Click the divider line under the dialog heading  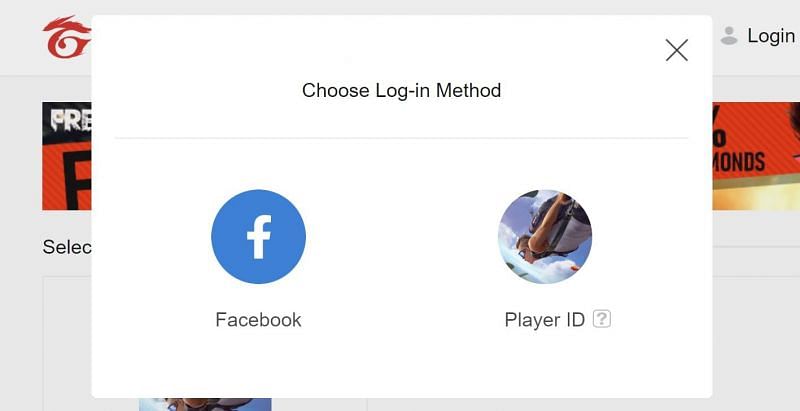click(x=402, y=138)
